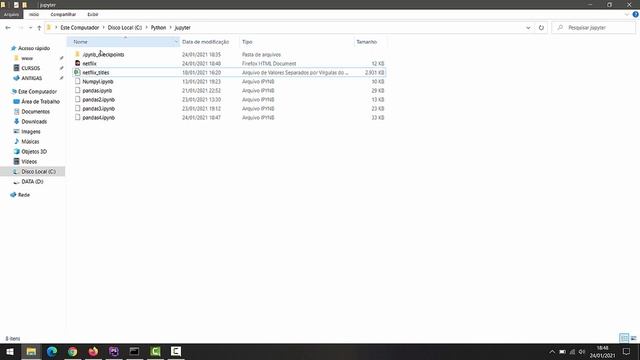This screenshot has height=360, width=640.
Task: Show hidden system tray icons
Action: coord(552,352)
